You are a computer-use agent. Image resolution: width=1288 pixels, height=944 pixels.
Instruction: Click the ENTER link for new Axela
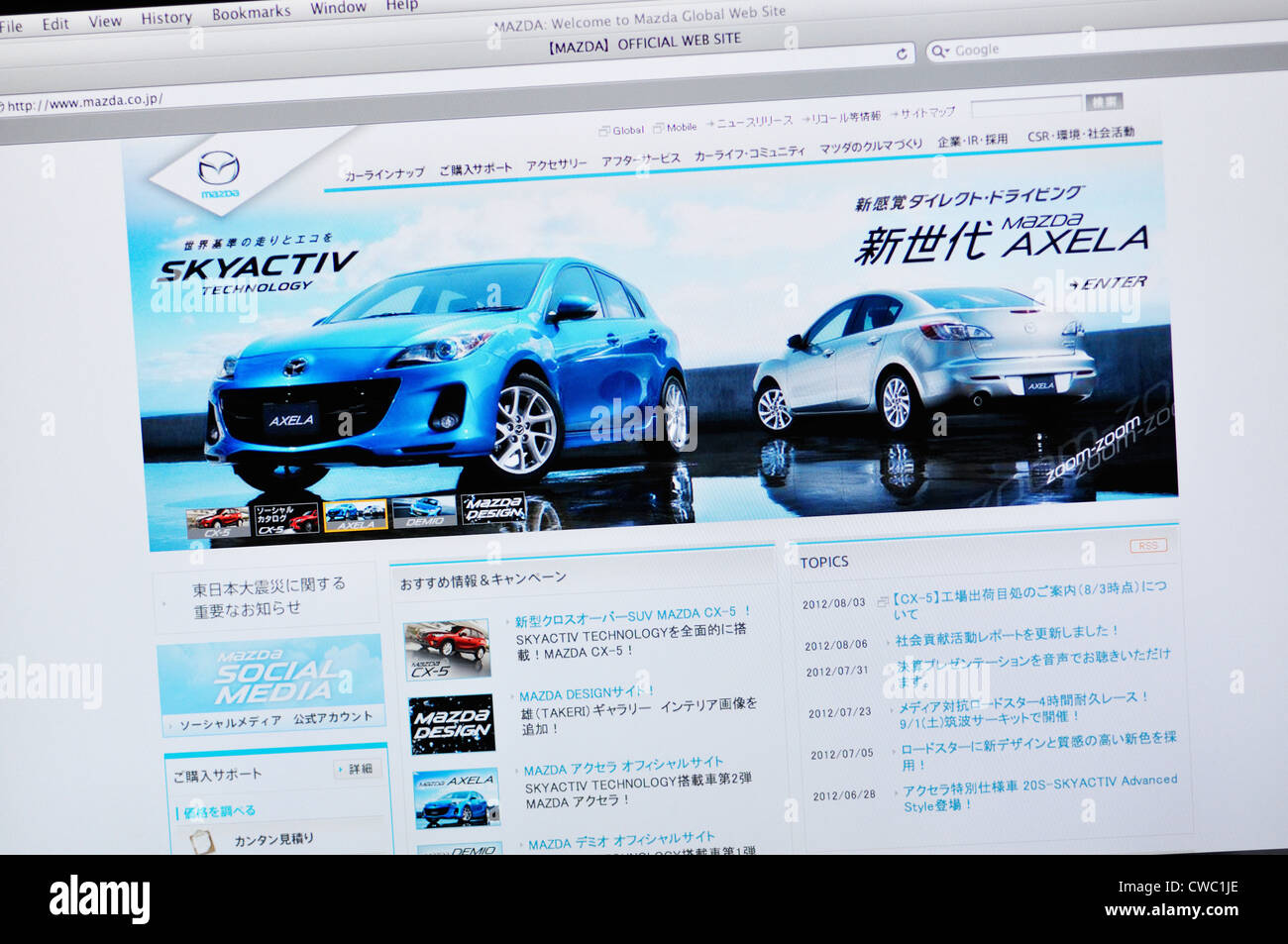[x=1108, y=283]
